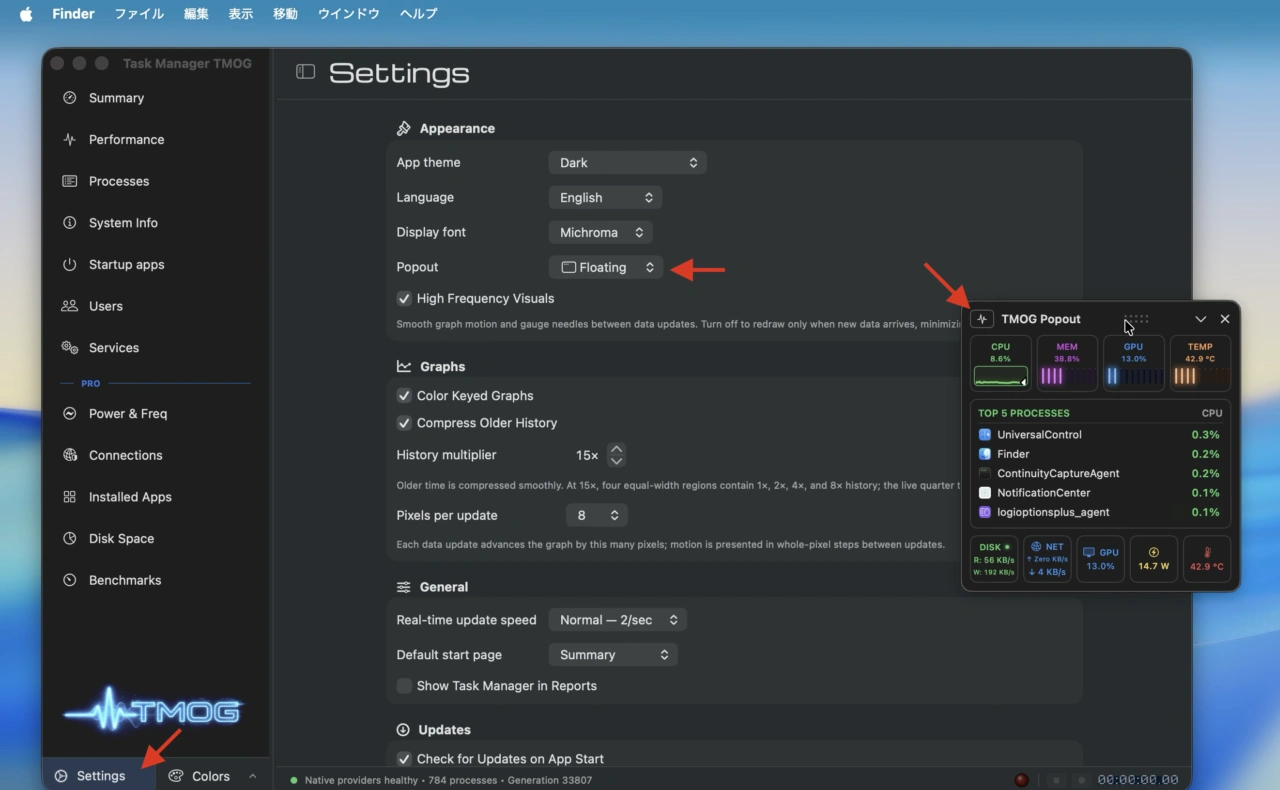Enable Show Task Manager in Reports
The image size is (1280, 790).
coord(404,686)
